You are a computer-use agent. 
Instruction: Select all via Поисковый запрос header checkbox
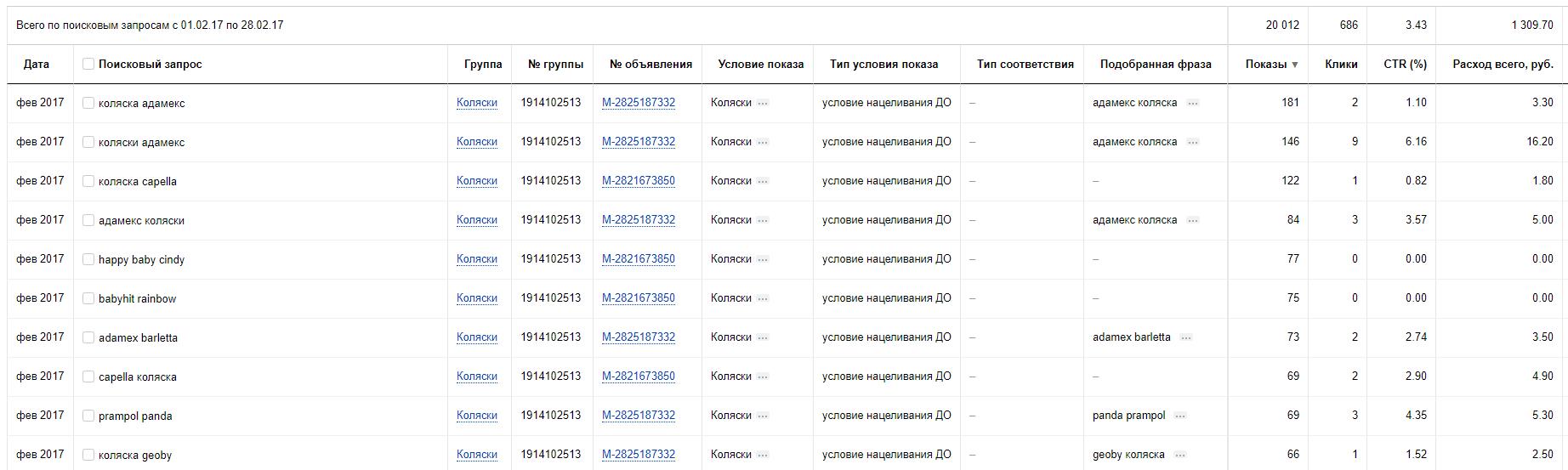click(x=88, y=64)
